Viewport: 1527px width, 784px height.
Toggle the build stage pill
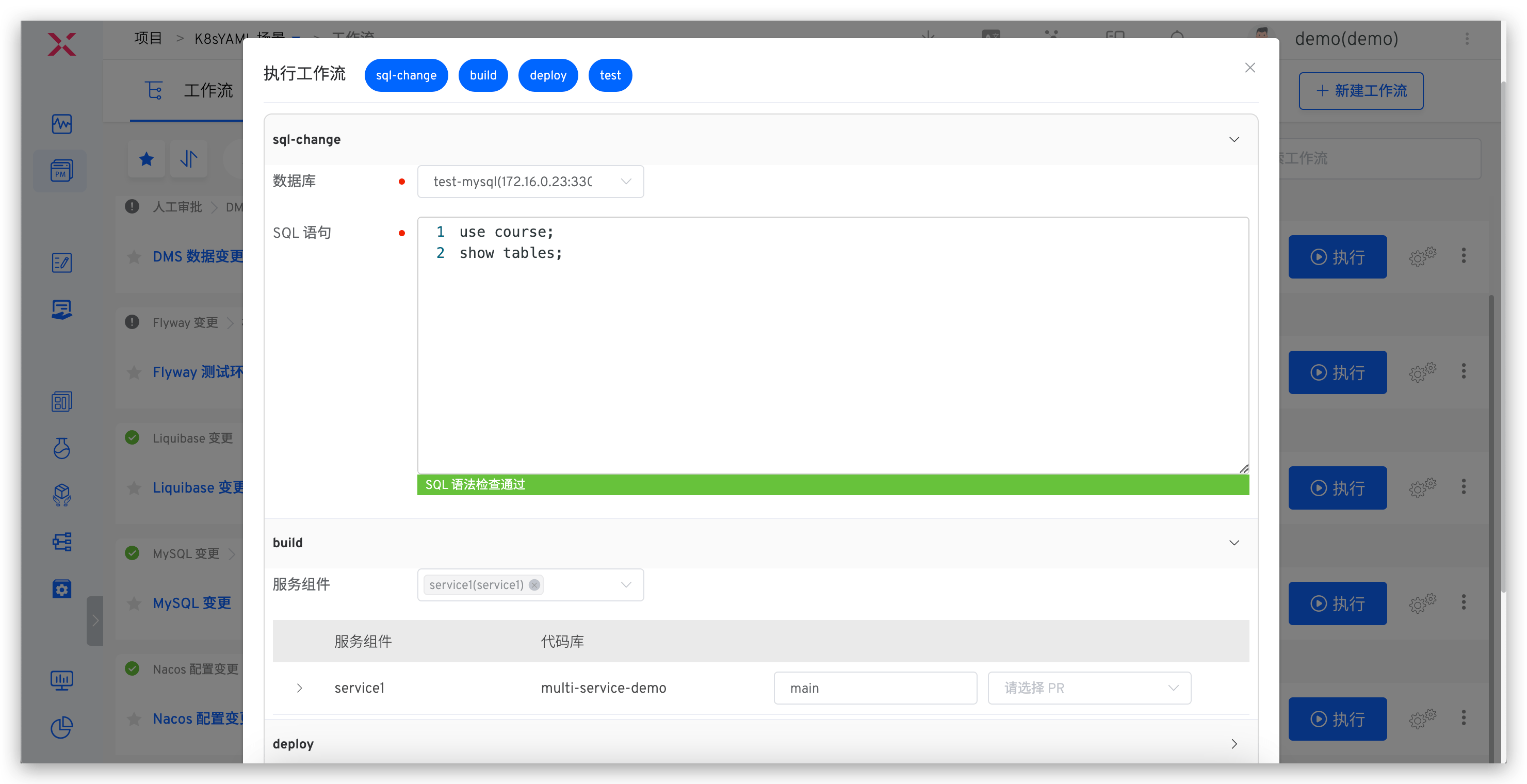(482, 75)
